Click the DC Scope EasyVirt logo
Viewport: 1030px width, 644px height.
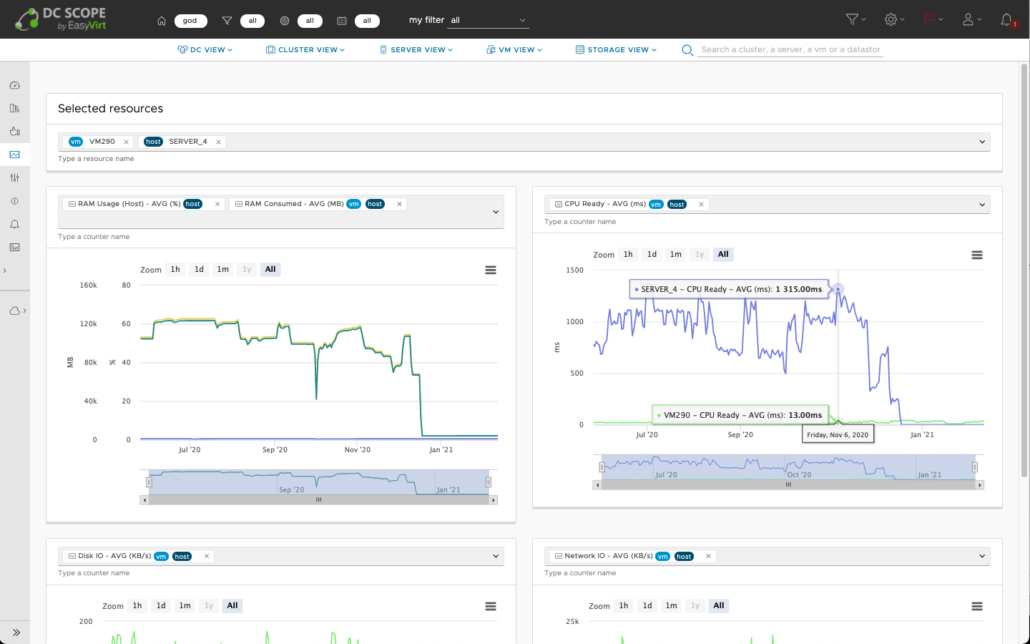tap(60, 20)
